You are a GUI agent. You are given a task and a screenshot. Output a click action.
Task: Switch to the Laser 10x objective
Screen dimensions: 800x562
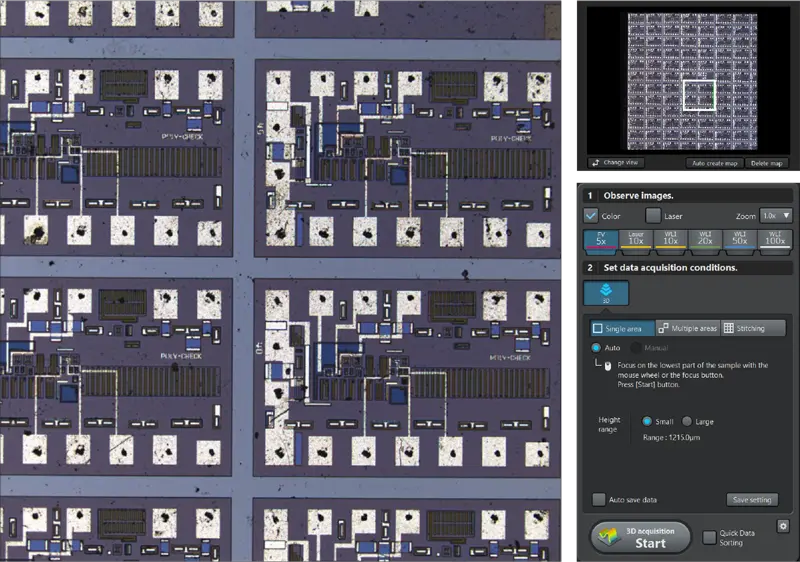[636, 240]
